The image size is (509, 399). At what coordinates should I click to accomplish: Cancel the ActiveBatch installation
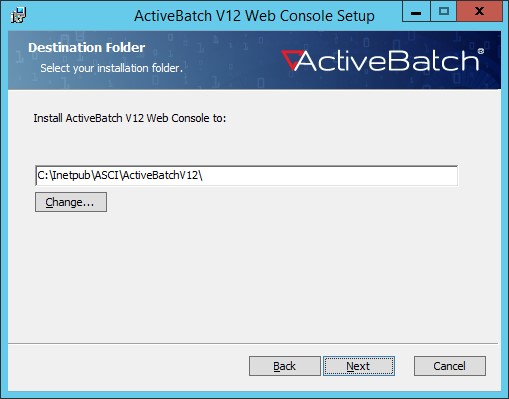coord(450,366)
